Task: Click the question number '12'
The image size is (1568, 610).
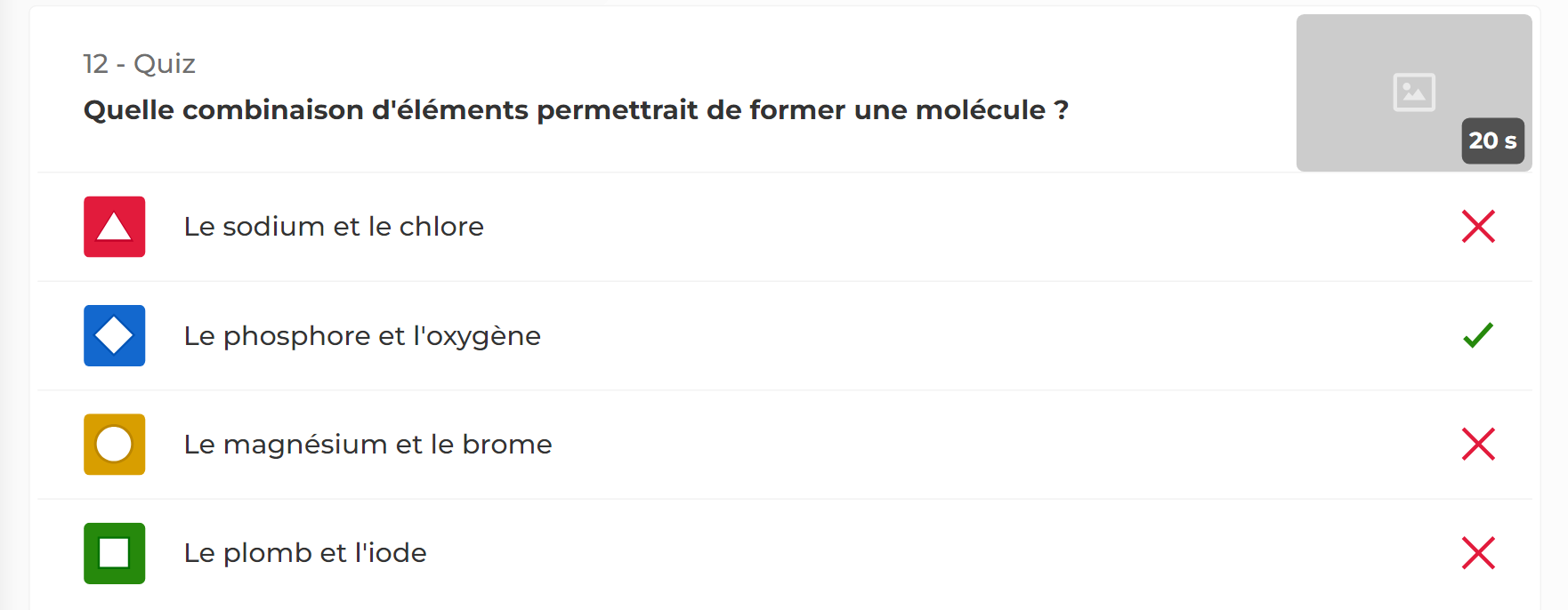Action: tap(95, 64)
